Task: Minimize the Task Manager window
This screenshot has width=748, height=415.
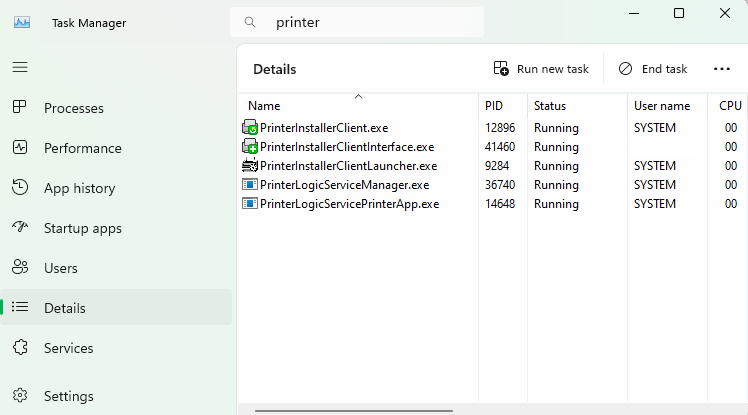Action: tap(634, 13)
